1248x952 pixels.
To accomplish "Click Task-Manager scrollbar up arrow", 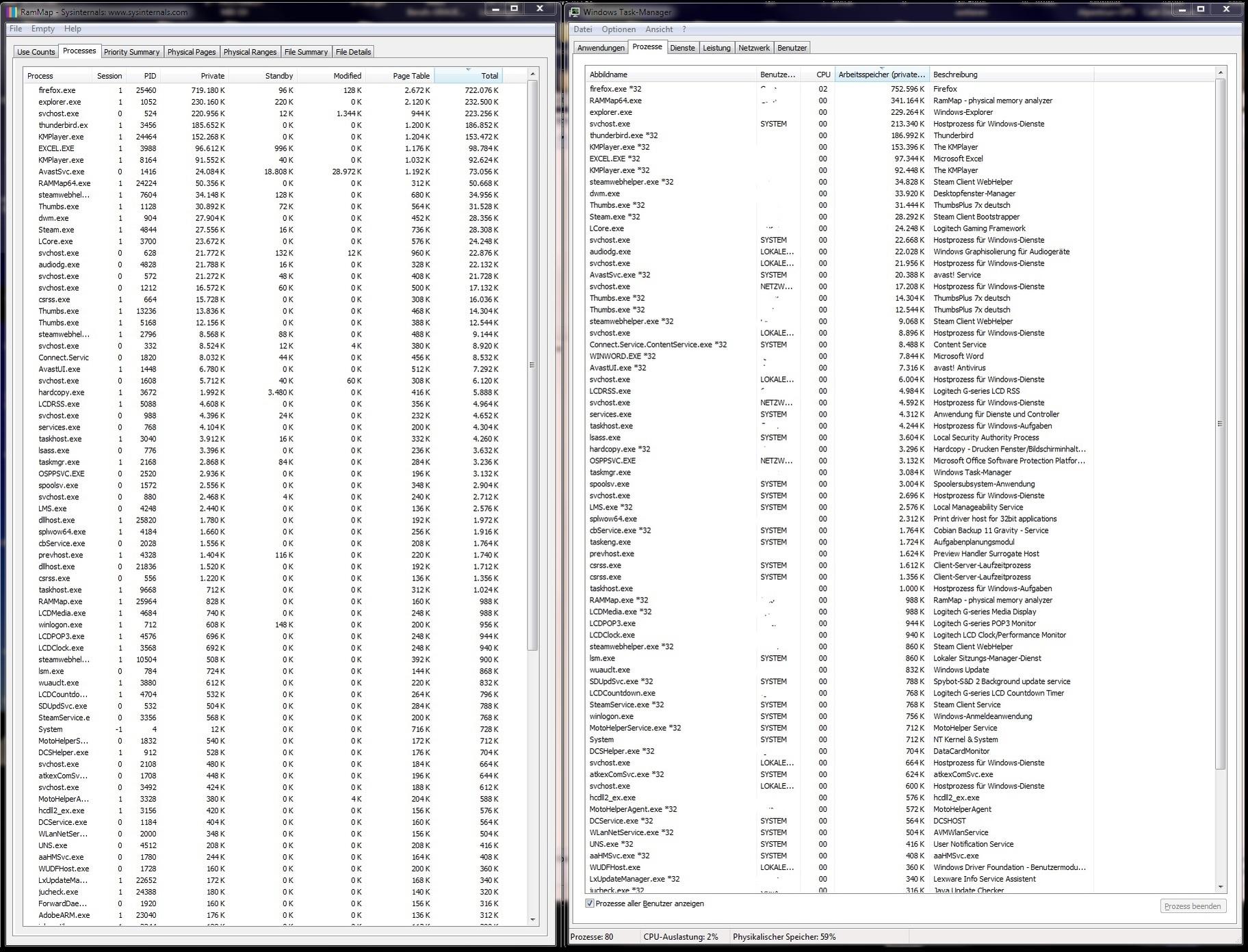I will point(1220,72).
